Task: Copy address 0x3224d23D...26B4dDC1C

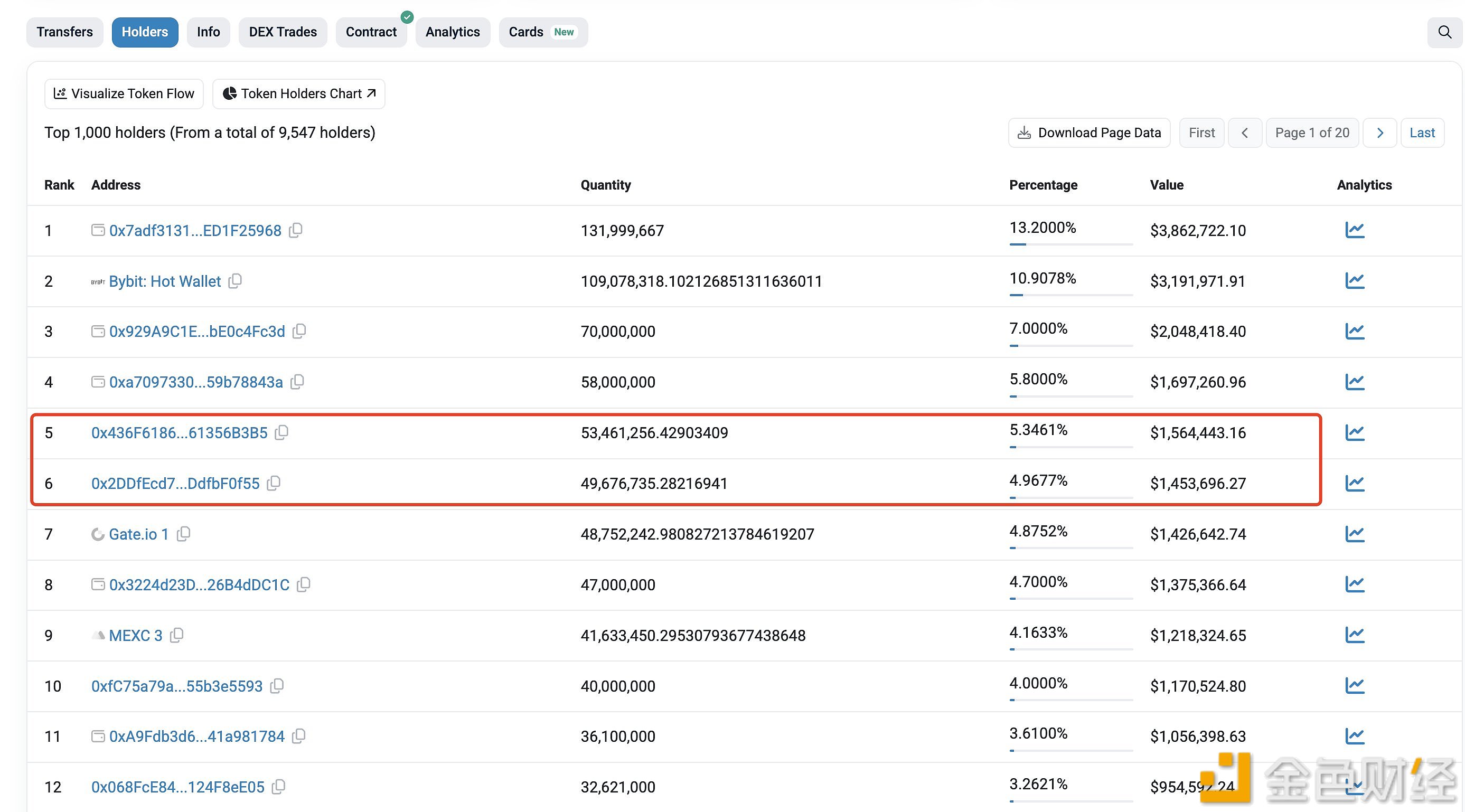Action: click(304, 584)
